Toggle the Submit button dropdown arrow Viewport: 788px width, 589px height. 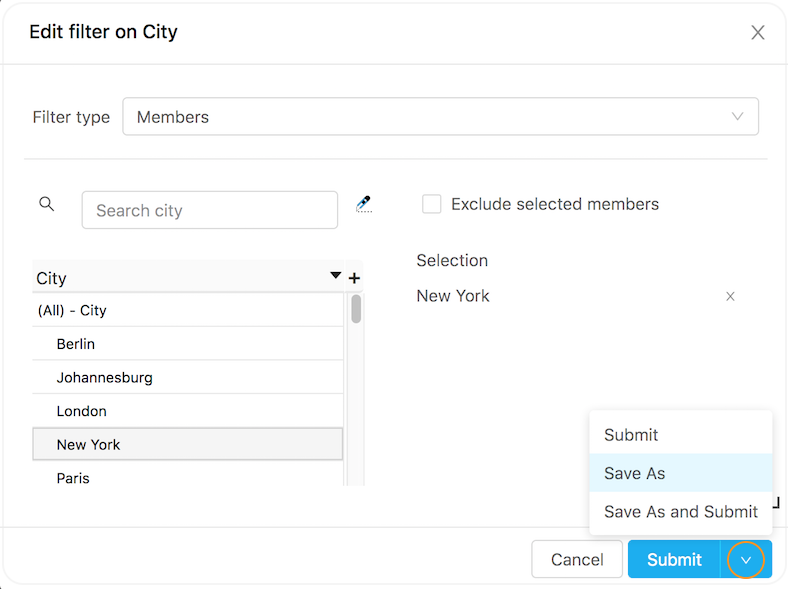click(746, 560)
